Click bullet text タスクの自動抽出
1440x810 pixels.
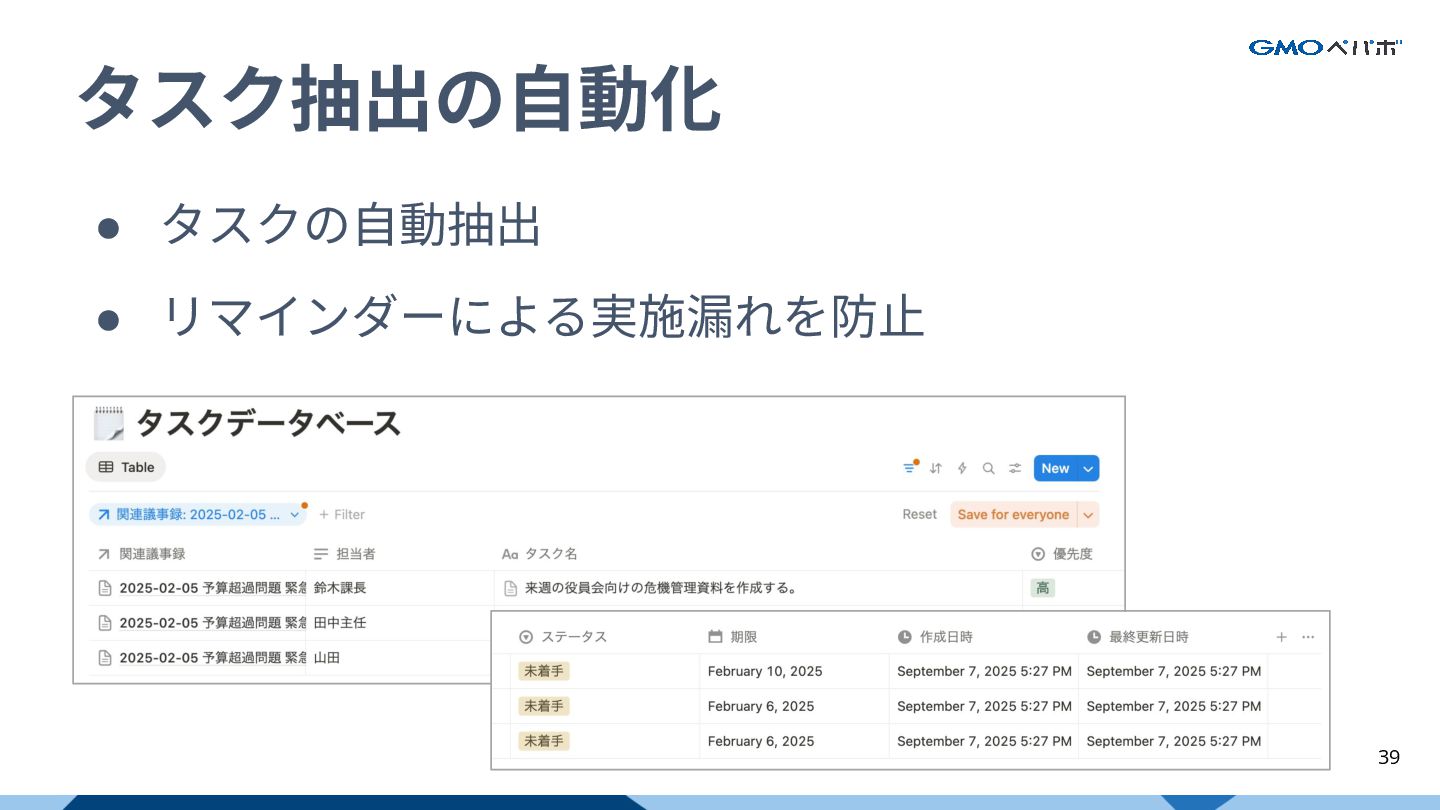click(351, 225)
